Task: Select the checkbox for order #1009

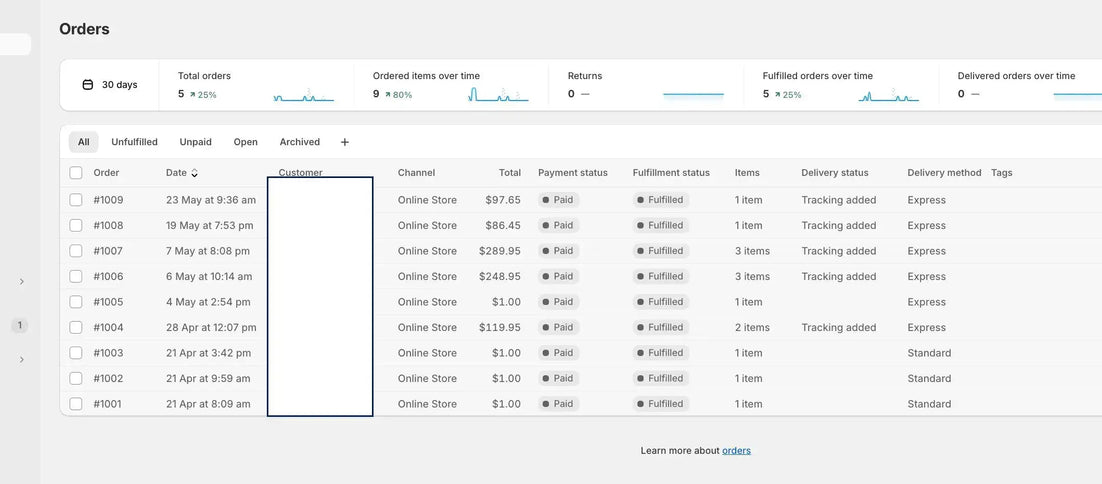Action: coord(76,200)
